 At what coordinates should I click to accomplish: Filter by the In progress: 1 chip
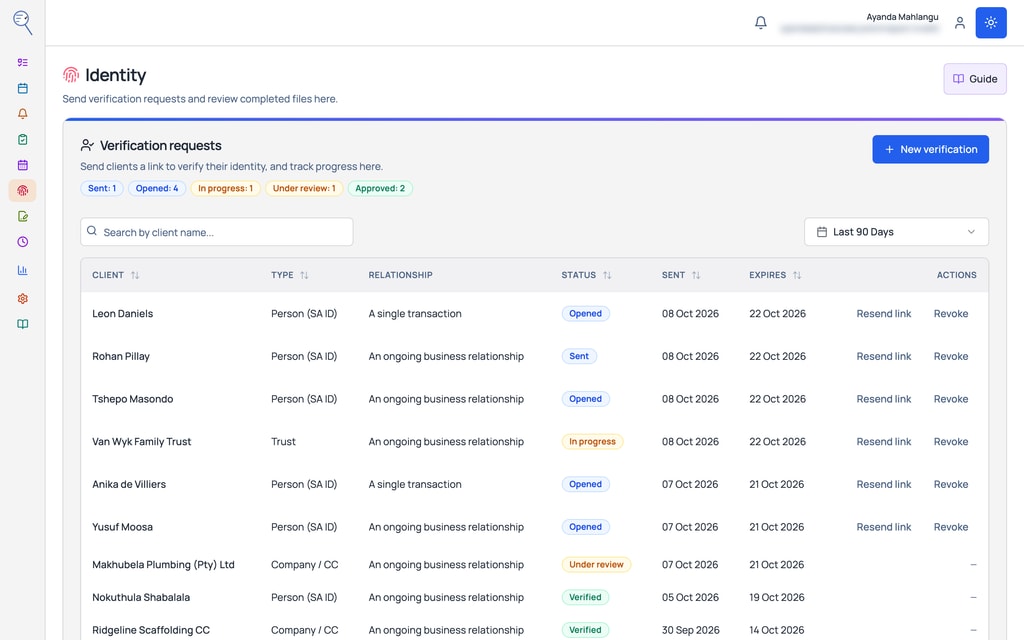225,188
